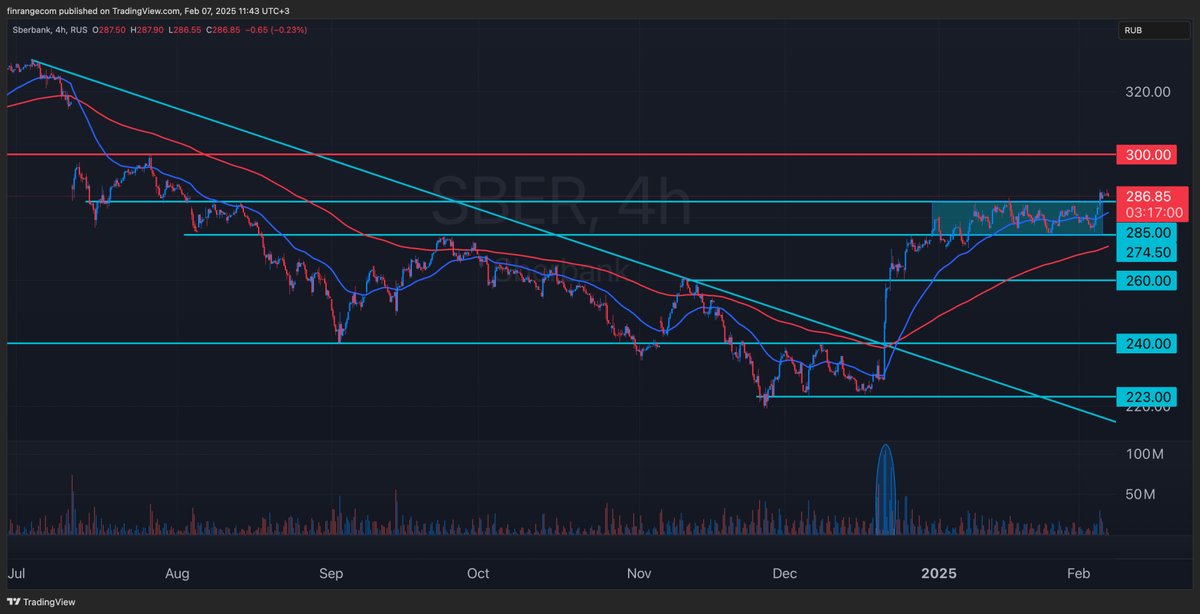This screenshot has width=1200, height=614.
Task: Click the Sep label on time axis
Action: pos(331,574)
